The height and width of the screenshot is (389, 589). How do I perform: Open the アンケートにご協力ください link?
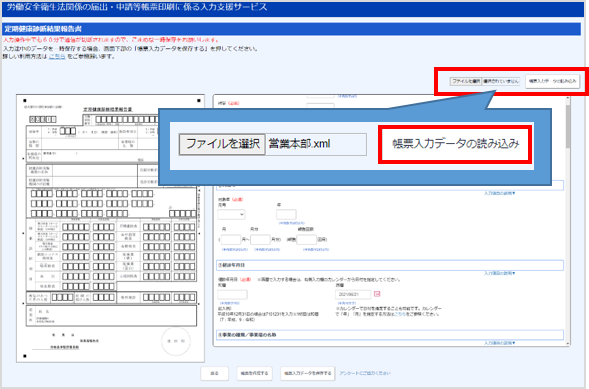(365, 373)
